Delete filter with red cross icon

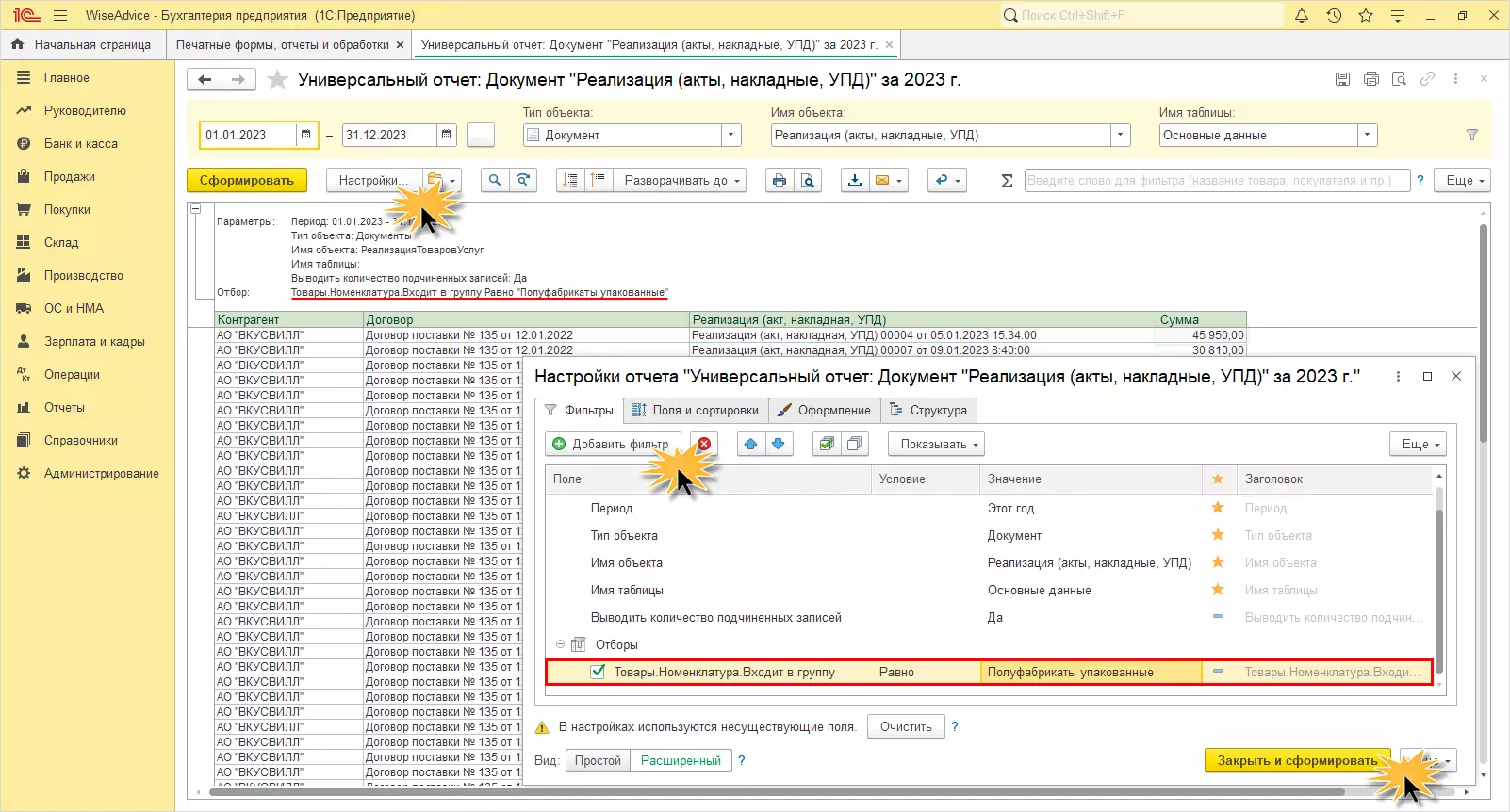(x=704, y=444)
